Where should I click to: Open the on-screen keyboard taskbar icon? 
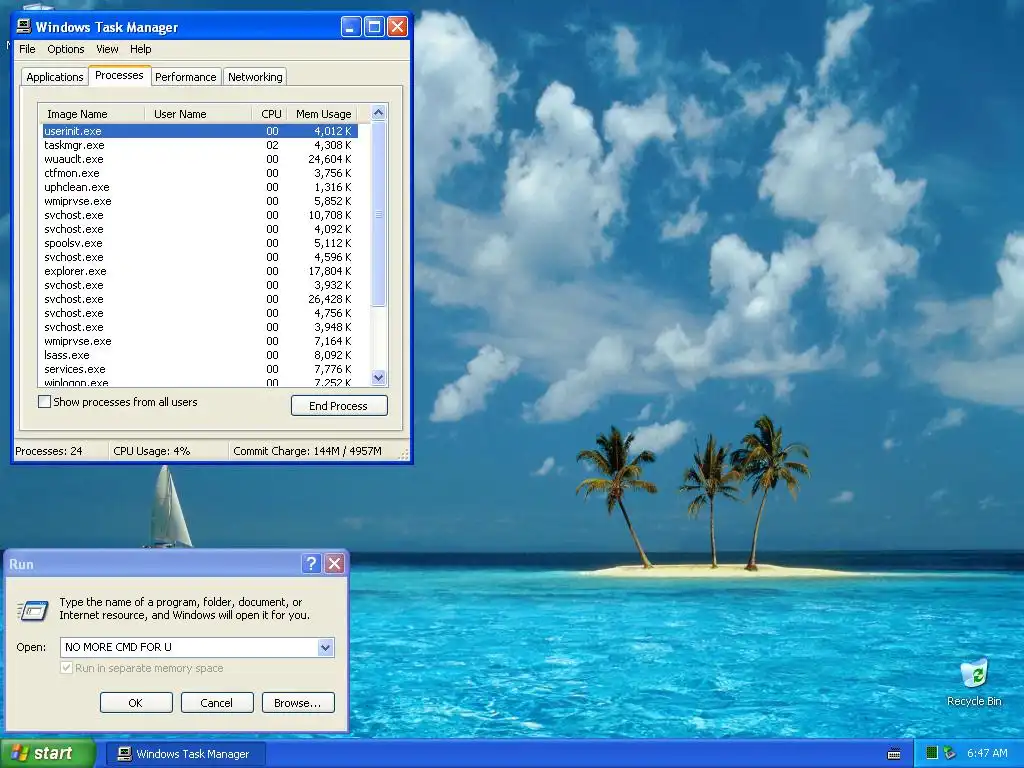(894, 754)
